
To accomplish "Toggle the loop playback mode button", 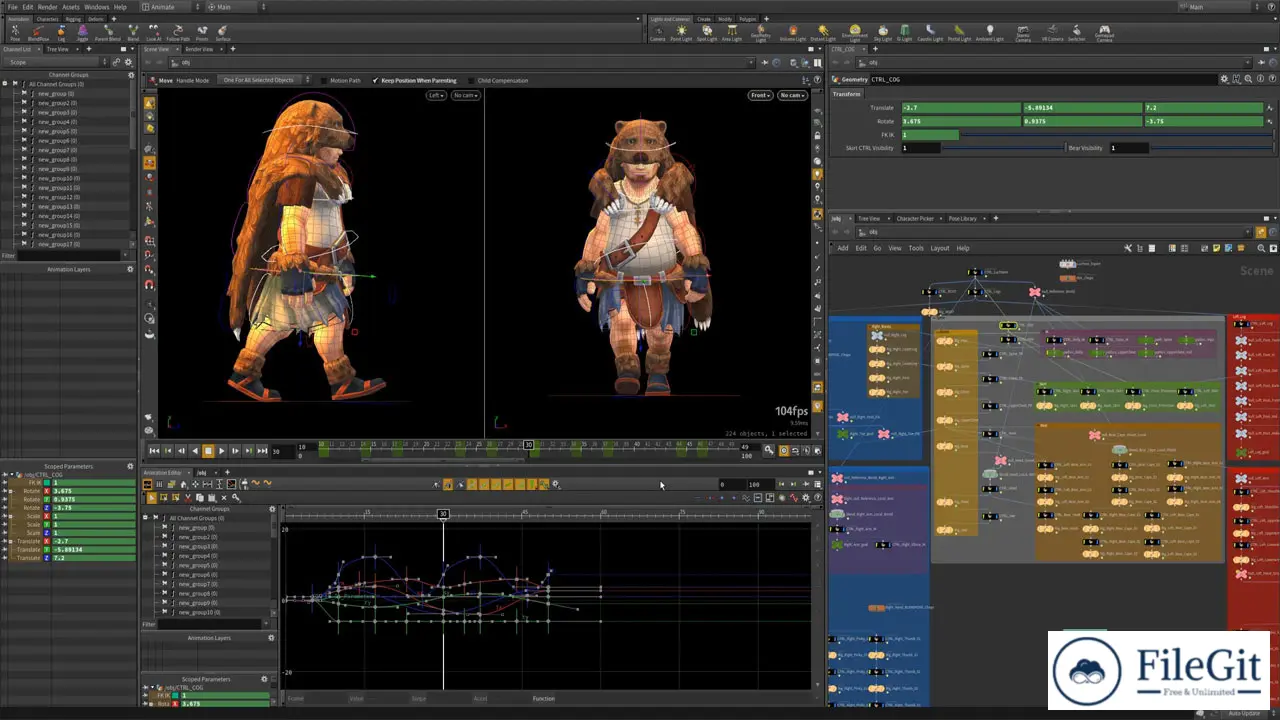I will (795, 451).
